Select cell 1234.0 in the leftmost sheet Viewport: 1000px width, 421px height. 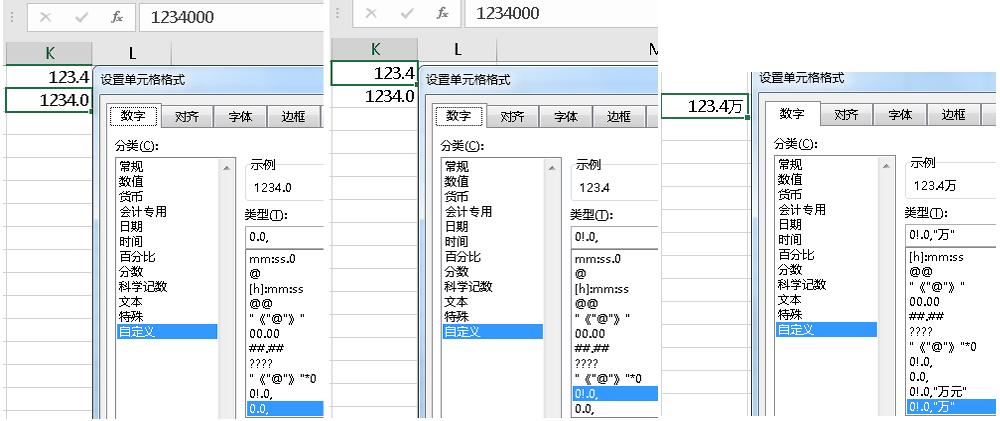[48, 100]
